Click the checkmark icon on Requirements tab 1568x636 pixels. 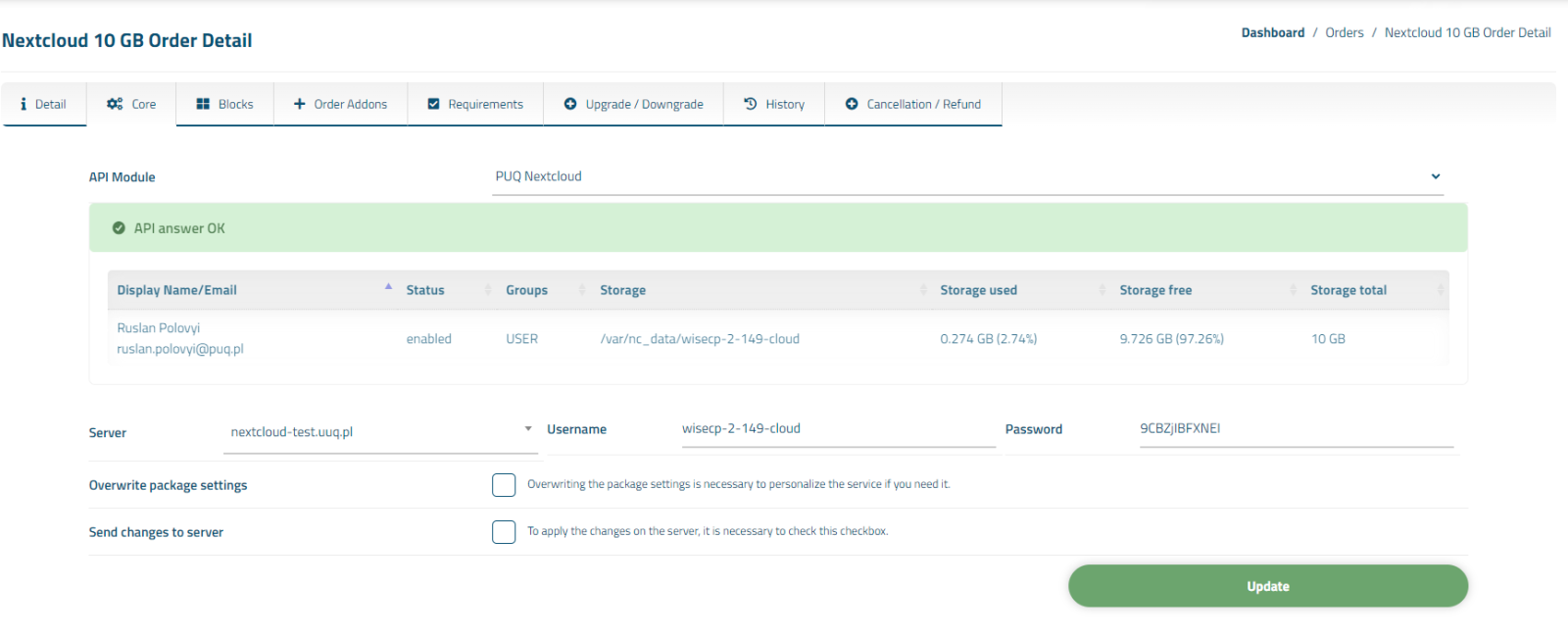pos(433,104)
